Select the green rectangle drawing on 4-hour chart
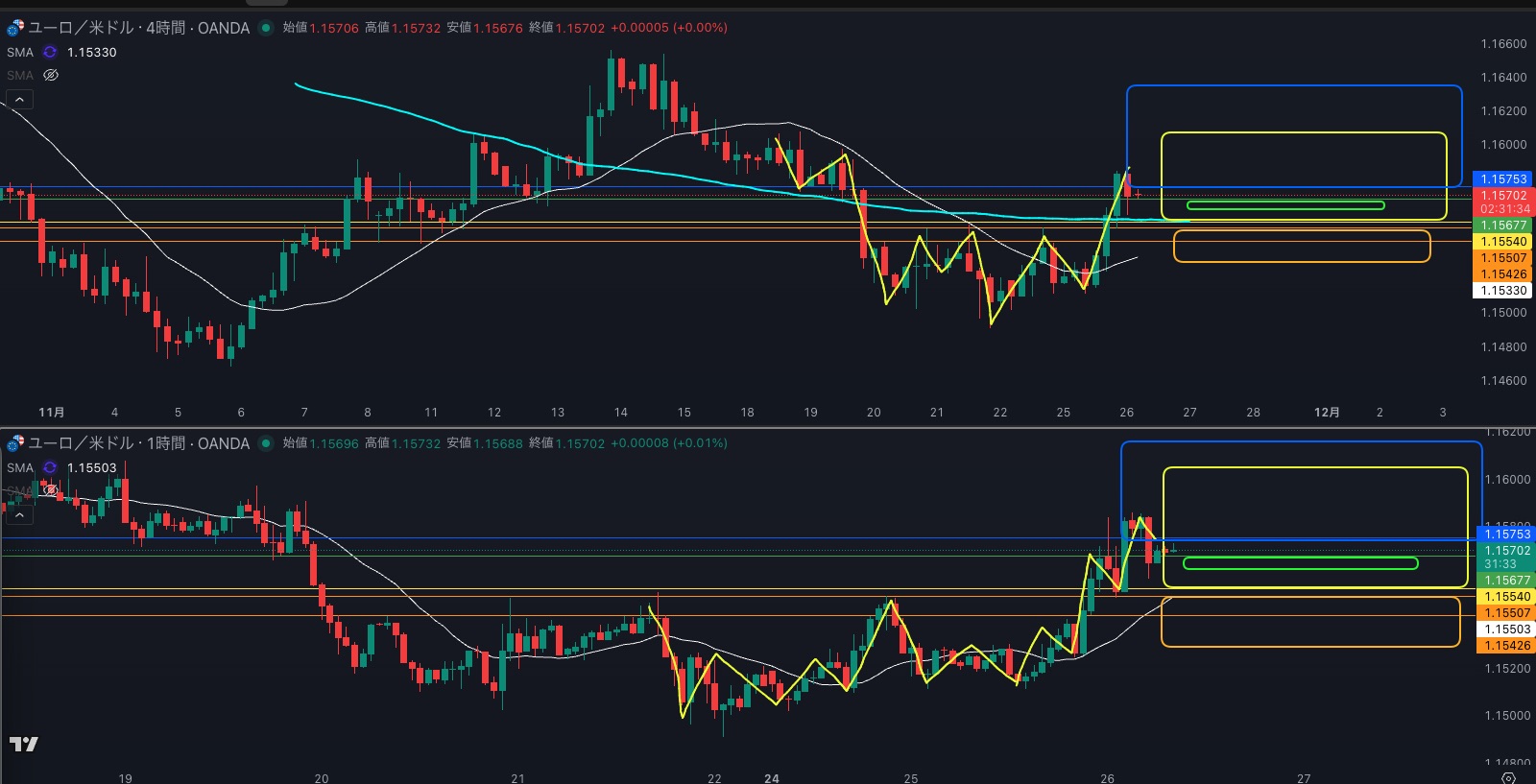The height and width of the screenshot is (784, 1536). (x=1284, y=205)
